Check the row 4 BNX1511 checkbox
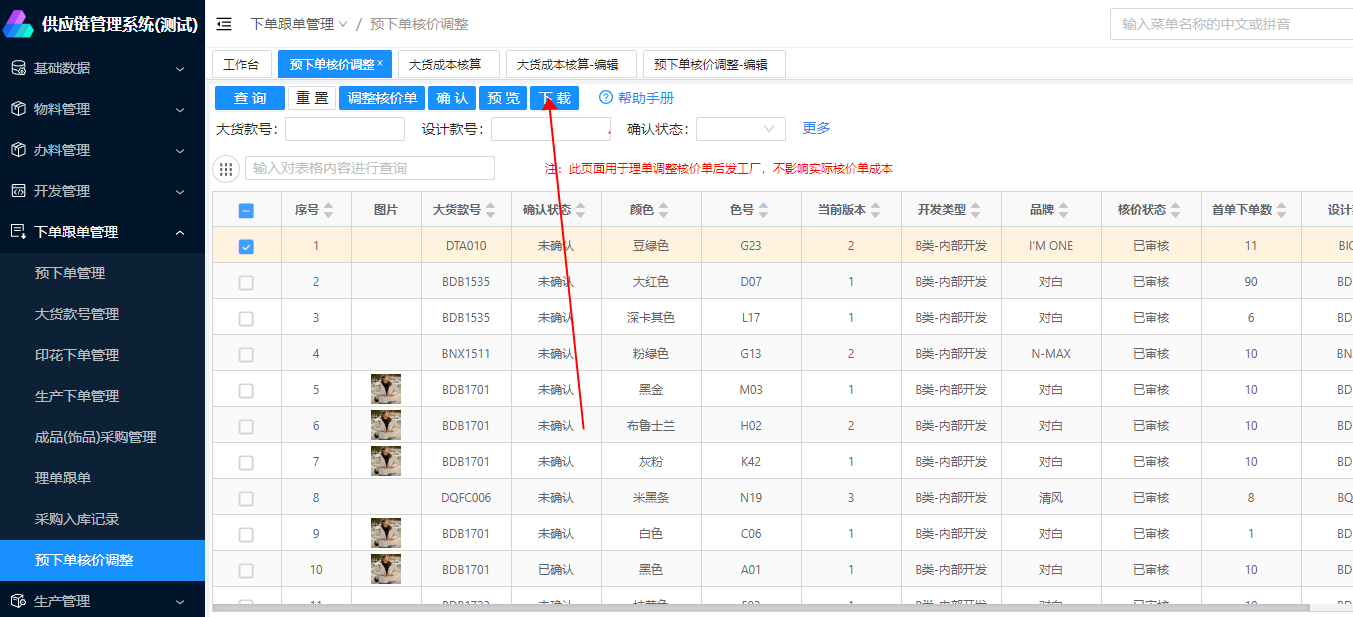Image resolution: width=1353 pixels, height=617 pixels. (246, 354)
